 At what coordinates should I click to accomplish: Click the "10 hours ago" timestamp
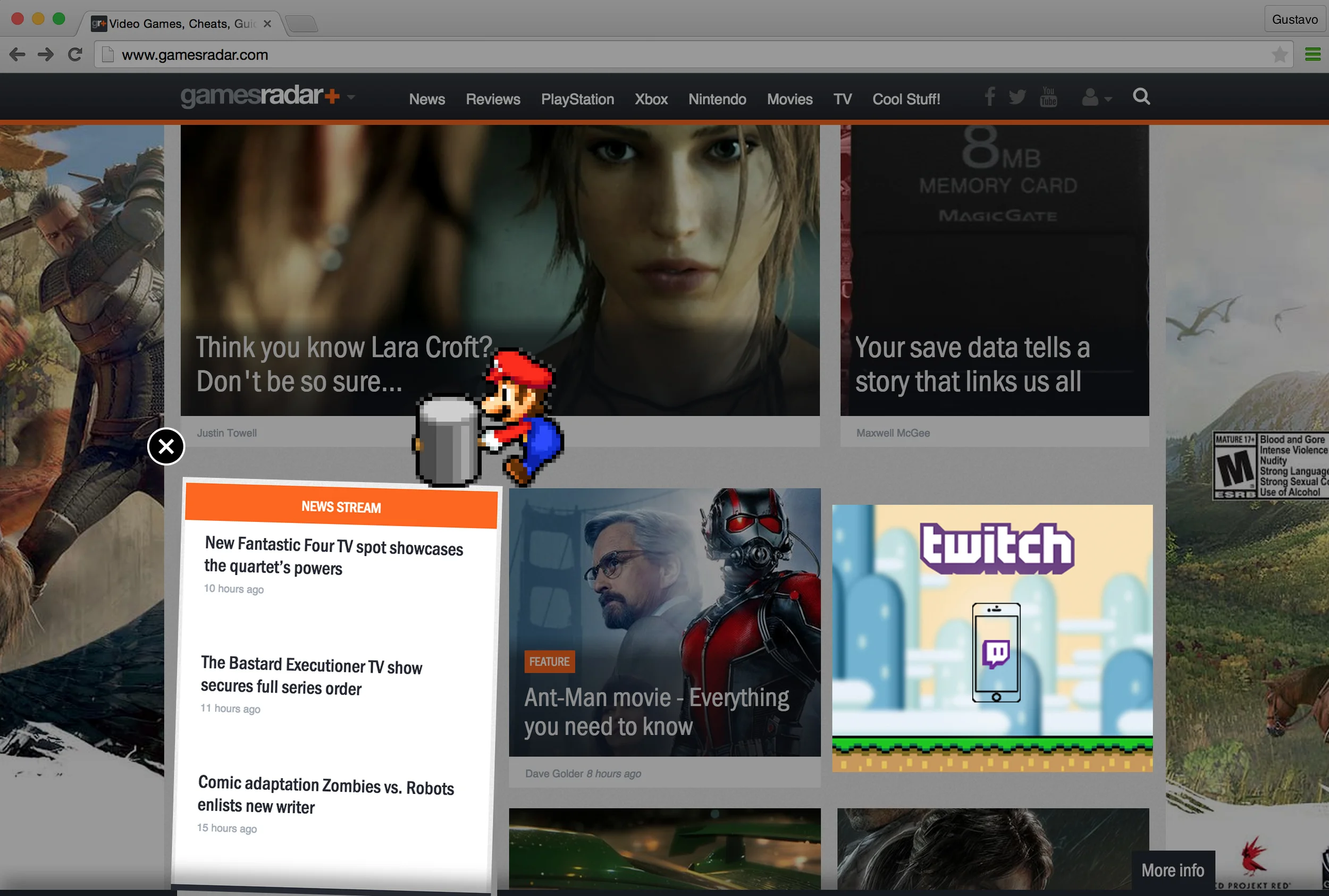point(234,589)
